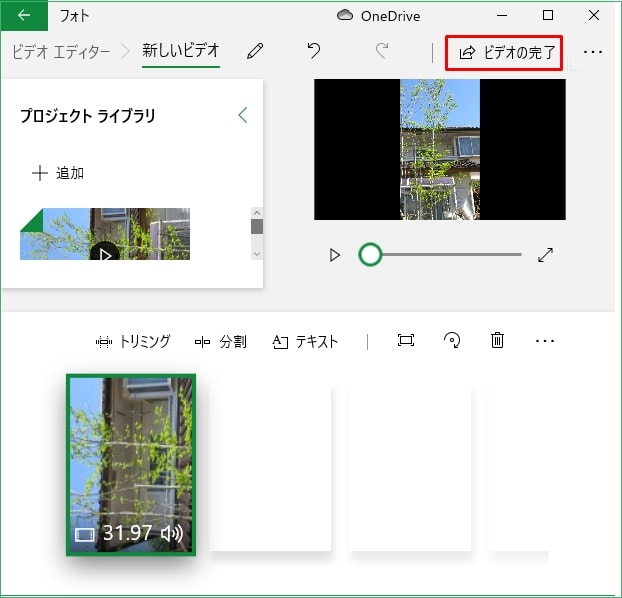Click the ビデオの完了 button
Image resolution: width=622 pixels, height=598 pixels.
(x=504, y=53)
